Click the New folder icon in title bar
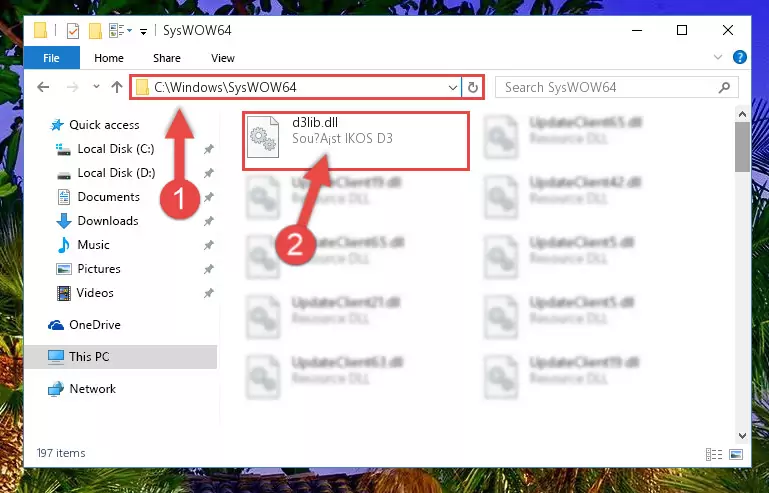This screenshot has width=769, height=493. tap(95, 30)
